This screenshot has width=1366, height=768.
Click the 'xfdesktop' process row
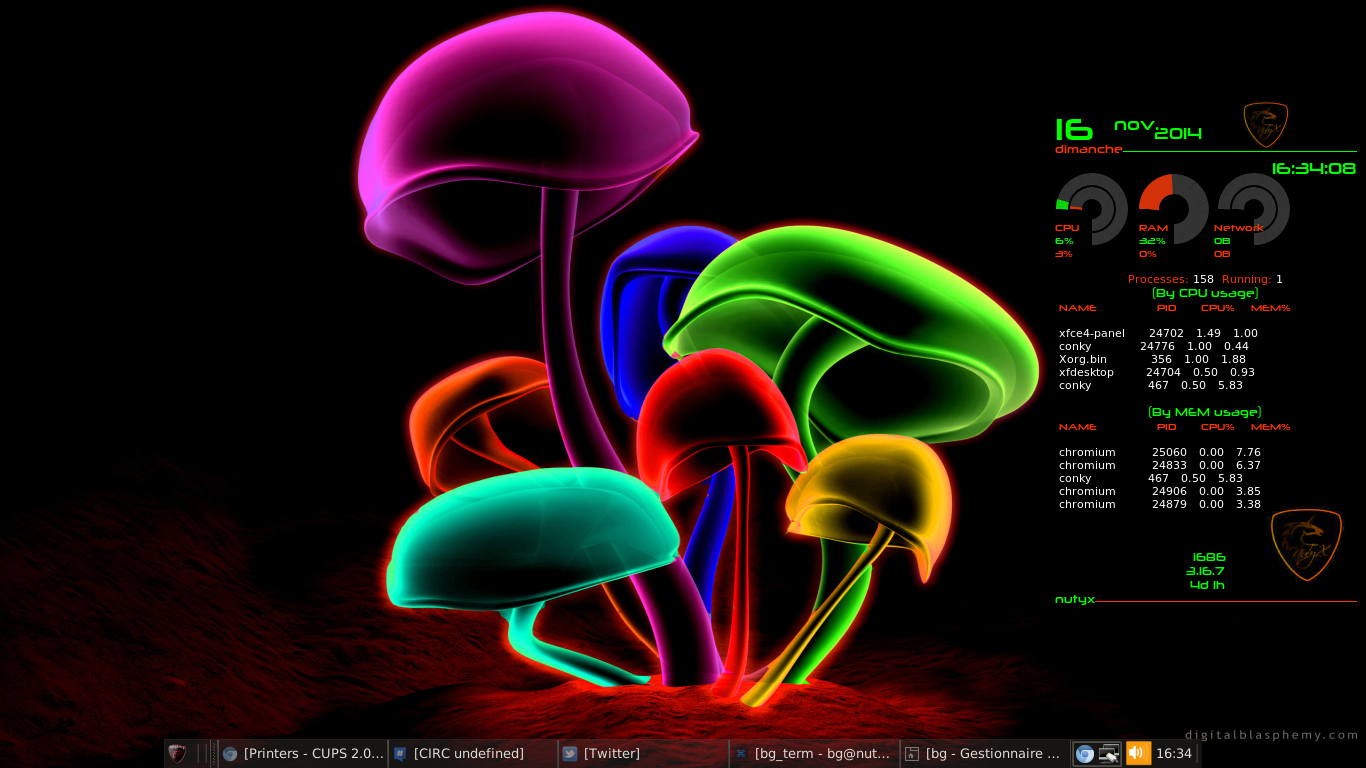[x=1157, y=372]
